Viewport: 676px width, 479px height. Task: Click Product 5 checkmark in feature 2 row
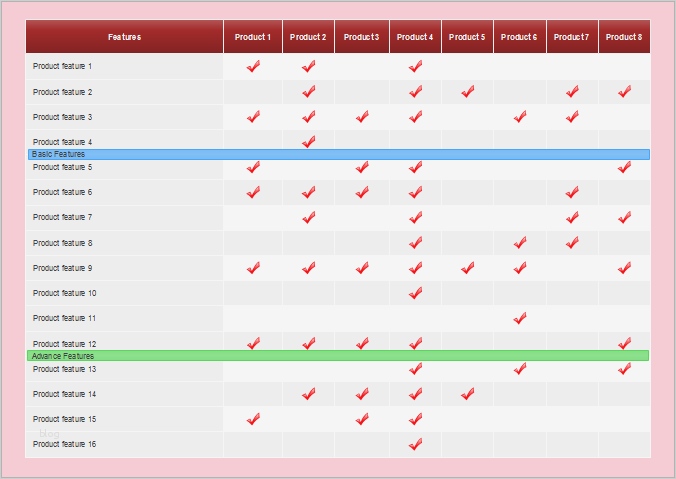[x=467, y=91]
